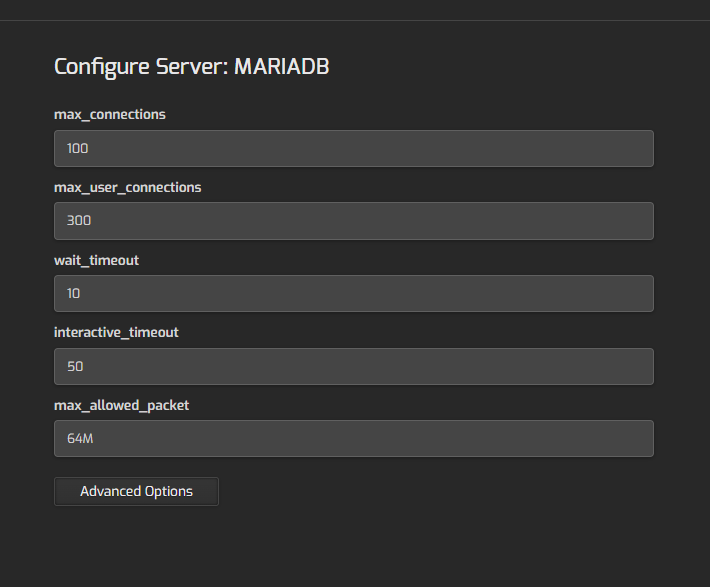Click the dark header strip above the separator line
This screenshot has width=710, height=587.
(x=355, y=10)
